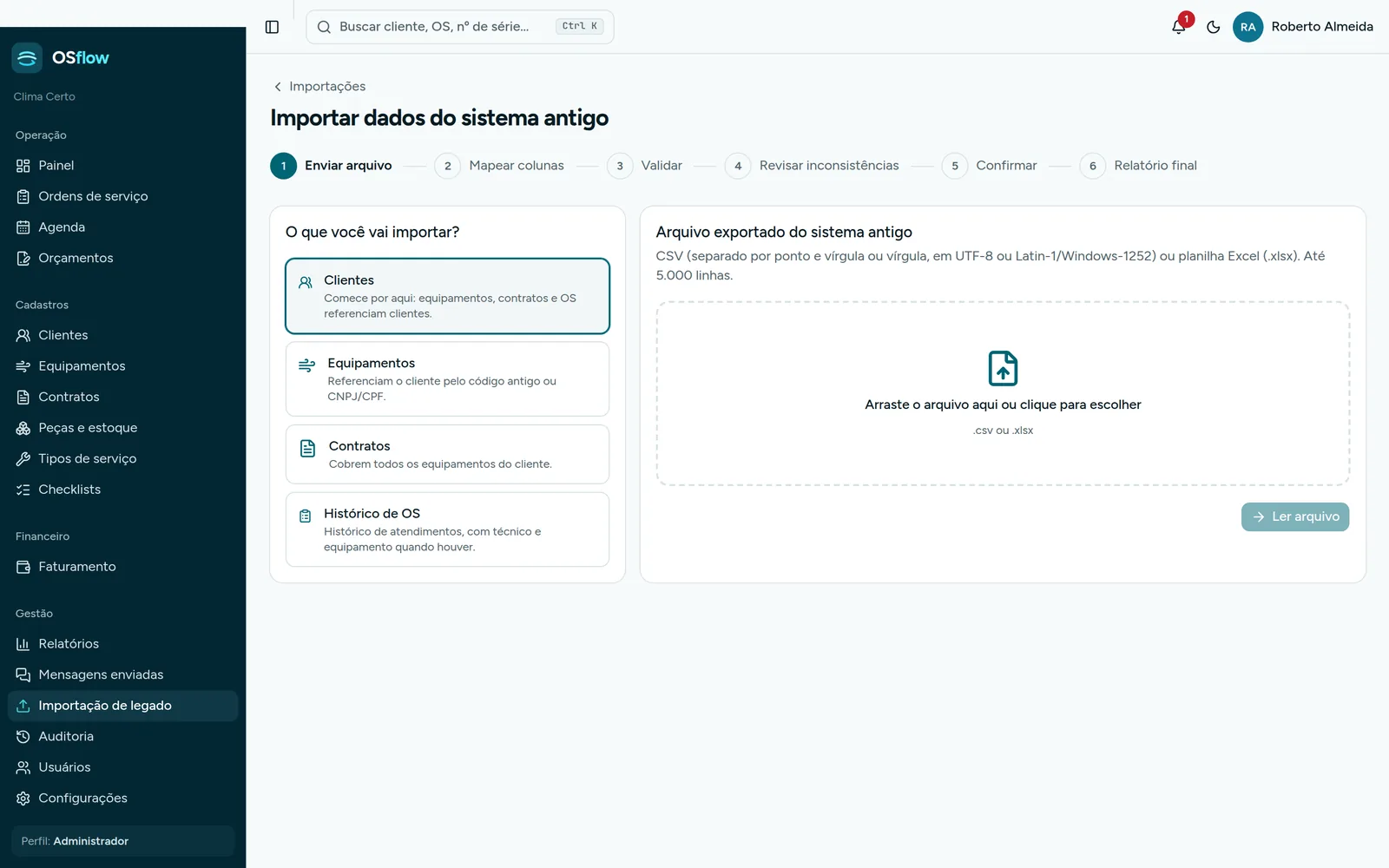Click step 2 Mapear colunas

point(499,166)
